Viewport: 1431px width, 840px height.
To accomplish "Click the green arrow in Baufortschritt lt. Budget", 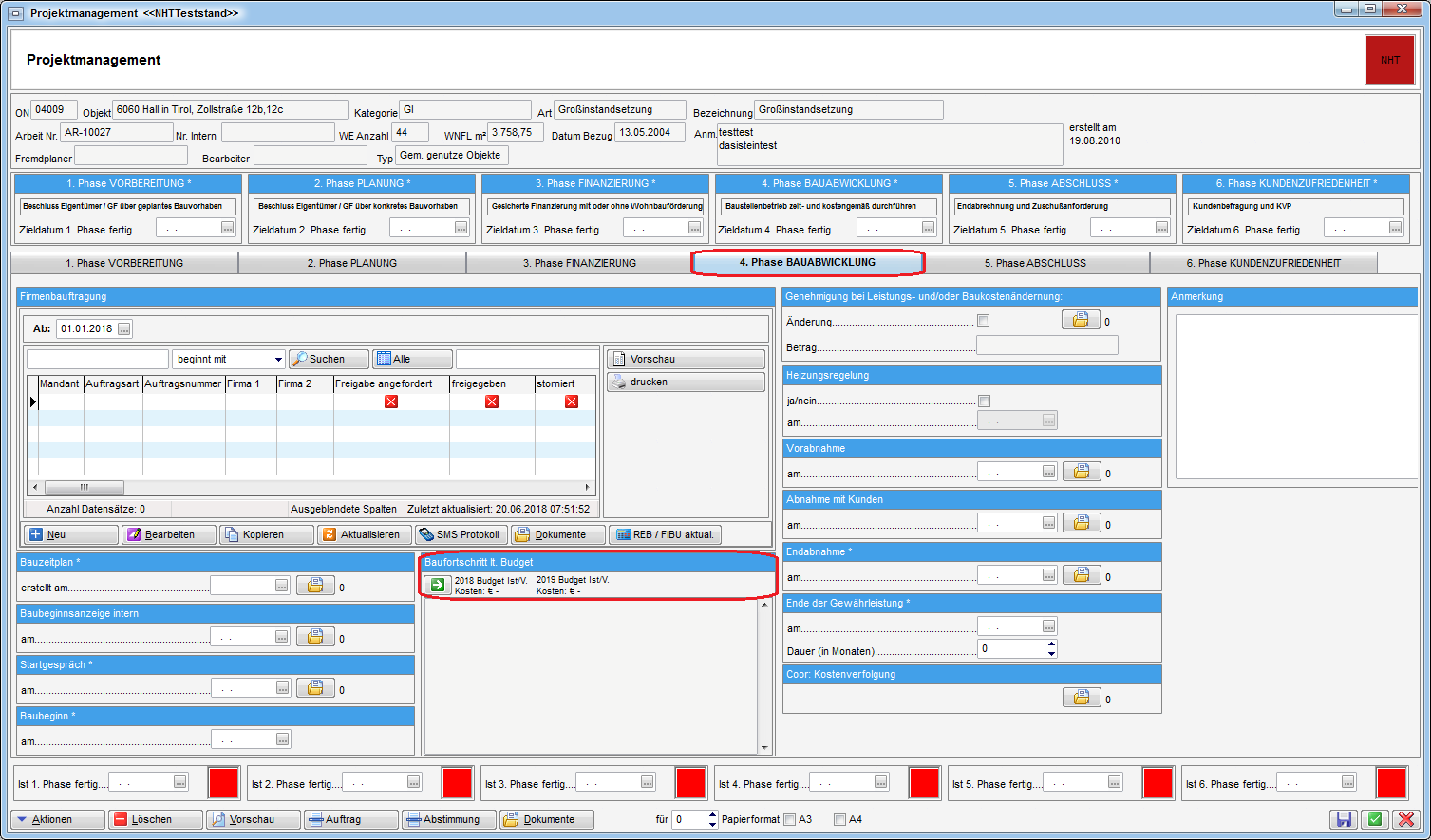I will (x=437, y=585).
